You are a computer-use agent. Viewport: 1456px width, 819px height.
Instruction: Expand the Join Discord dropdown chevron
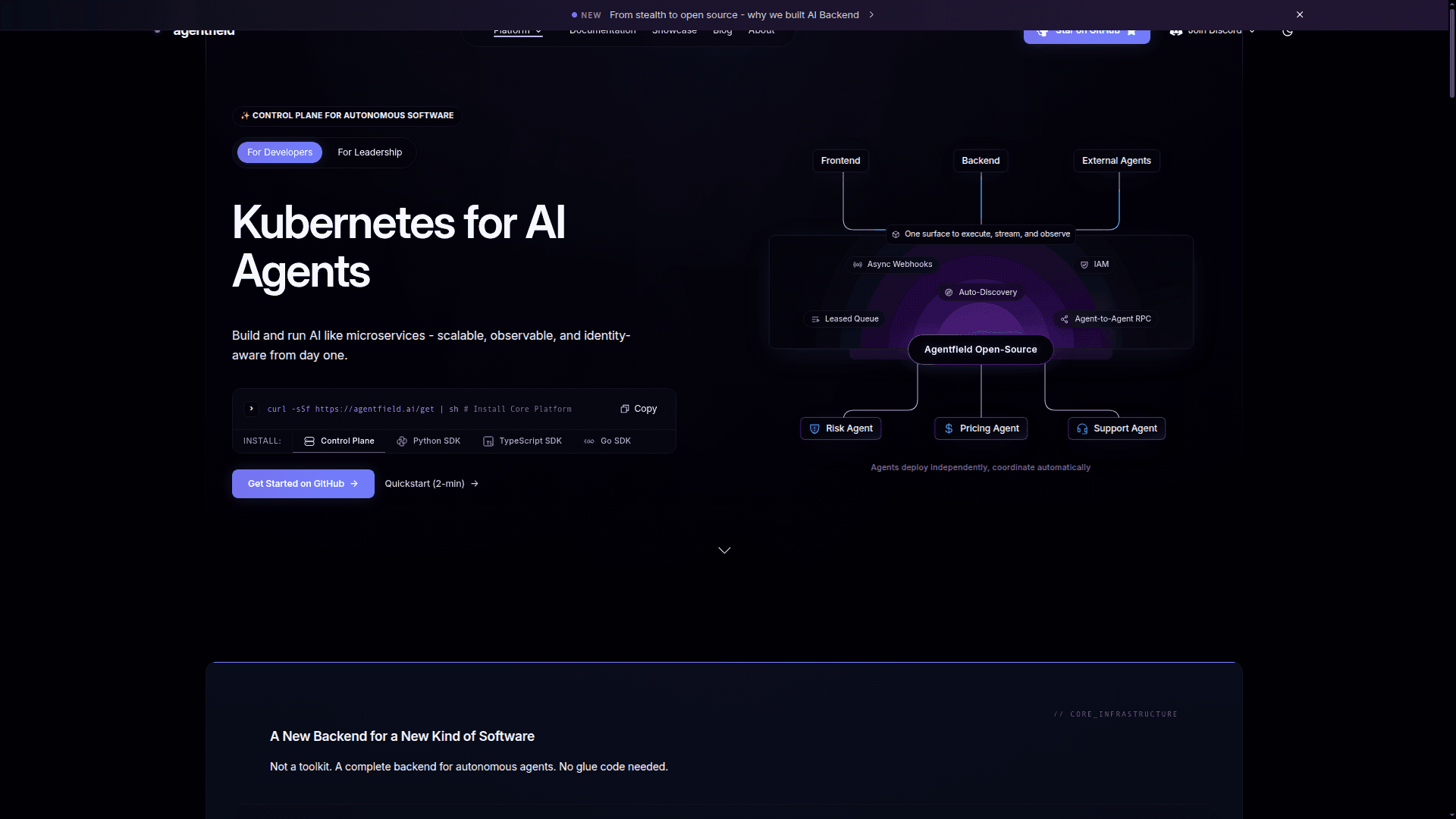pyautogui.click(x=1252, y=32)
